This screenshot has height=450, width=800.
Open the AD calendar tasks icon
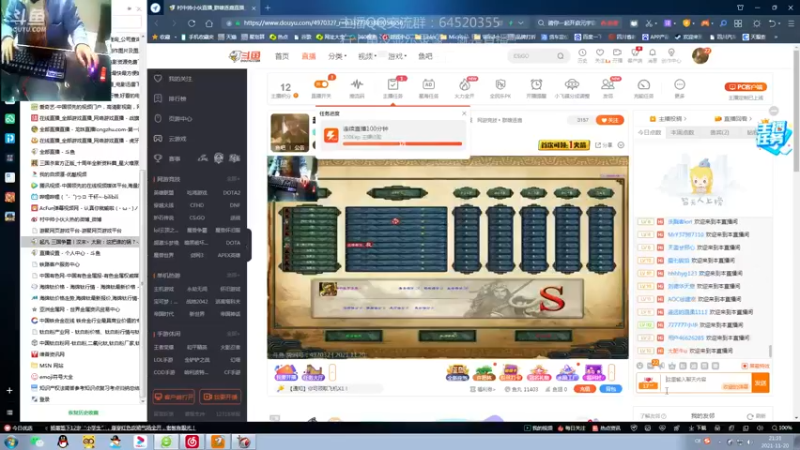point(428,84)
